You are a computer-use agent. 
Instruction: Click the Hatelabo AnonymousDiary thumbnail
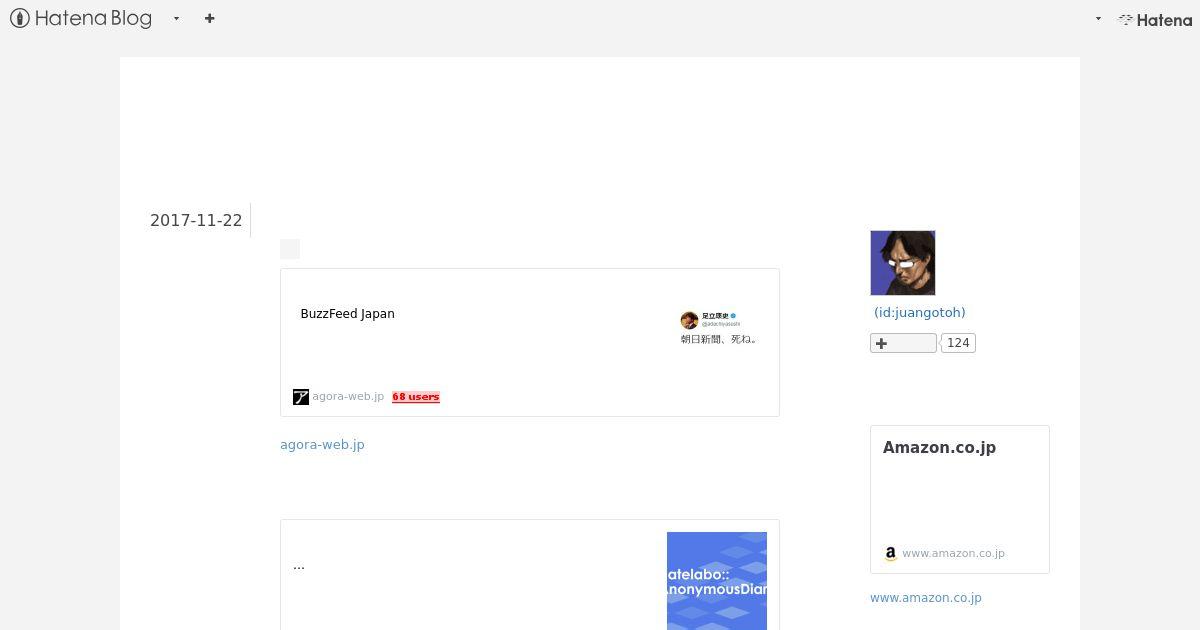tap(717, 581)
